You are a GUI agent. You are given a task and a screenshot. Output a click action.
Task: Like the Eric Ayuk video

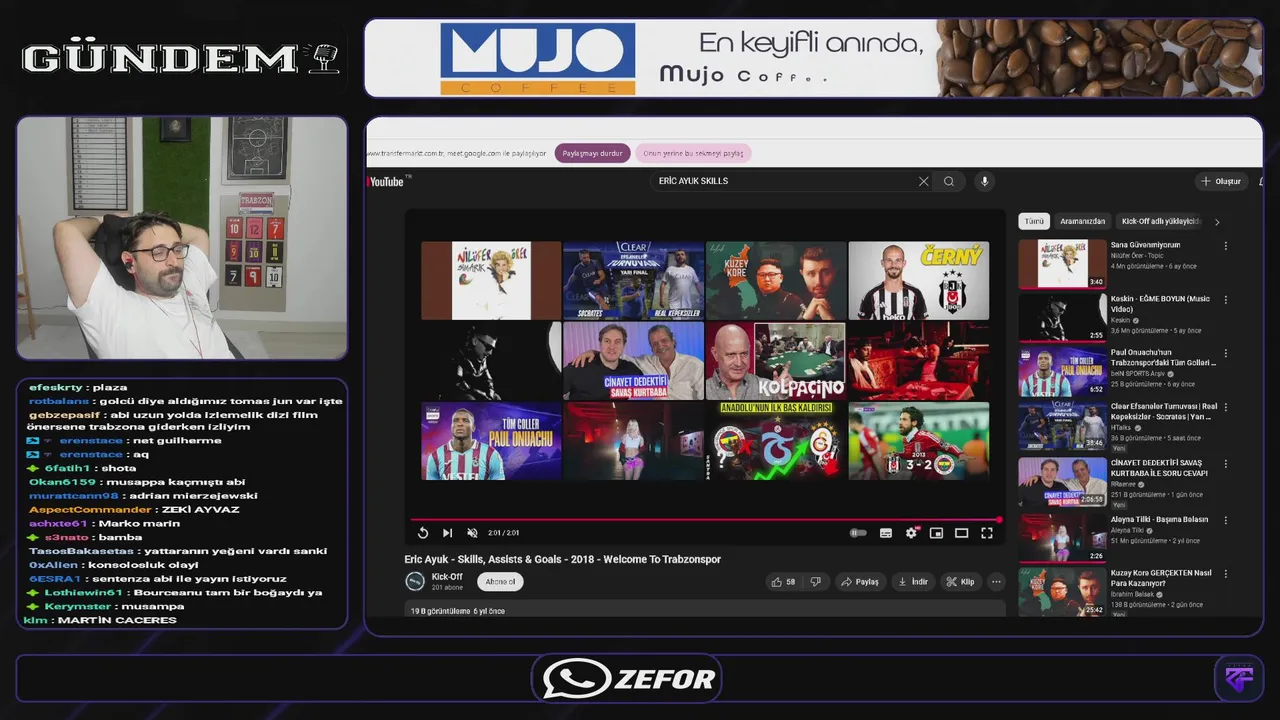click(782, 581)
